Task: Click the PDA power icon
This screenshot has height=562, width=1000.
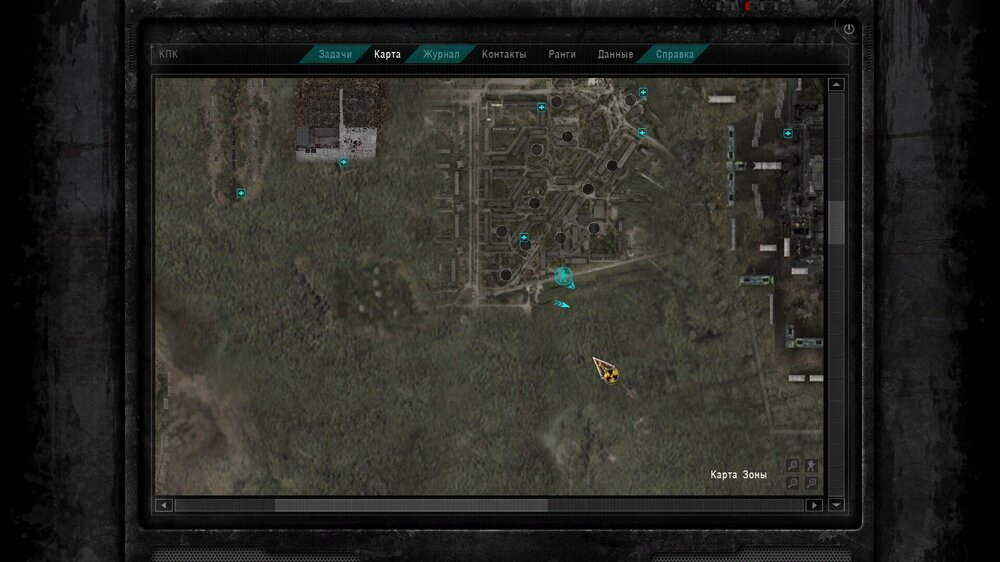Action: (x=849, y=29)
